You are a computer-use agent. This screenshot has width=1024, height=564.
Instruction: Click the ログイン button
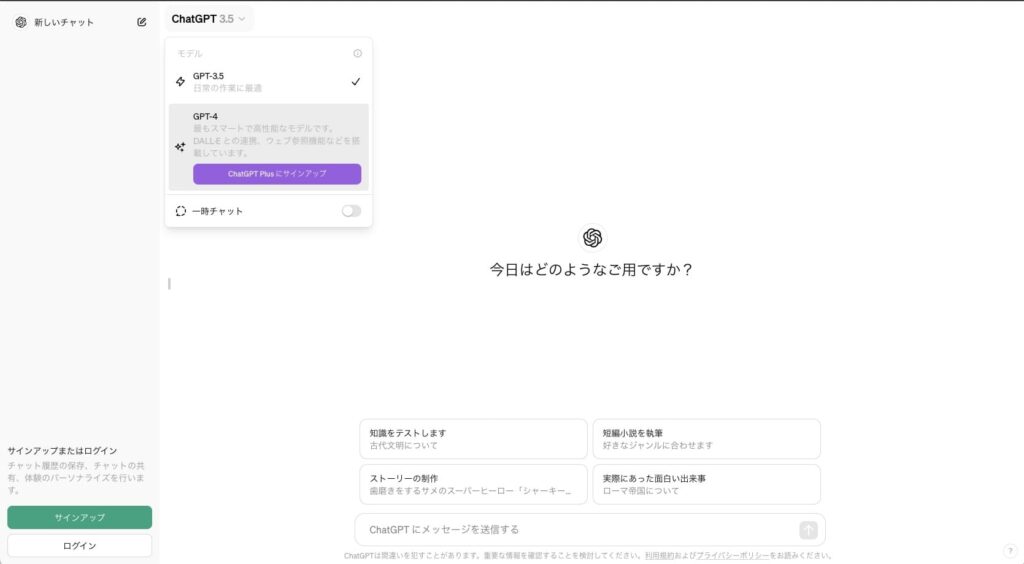click(x=80, y=546)
